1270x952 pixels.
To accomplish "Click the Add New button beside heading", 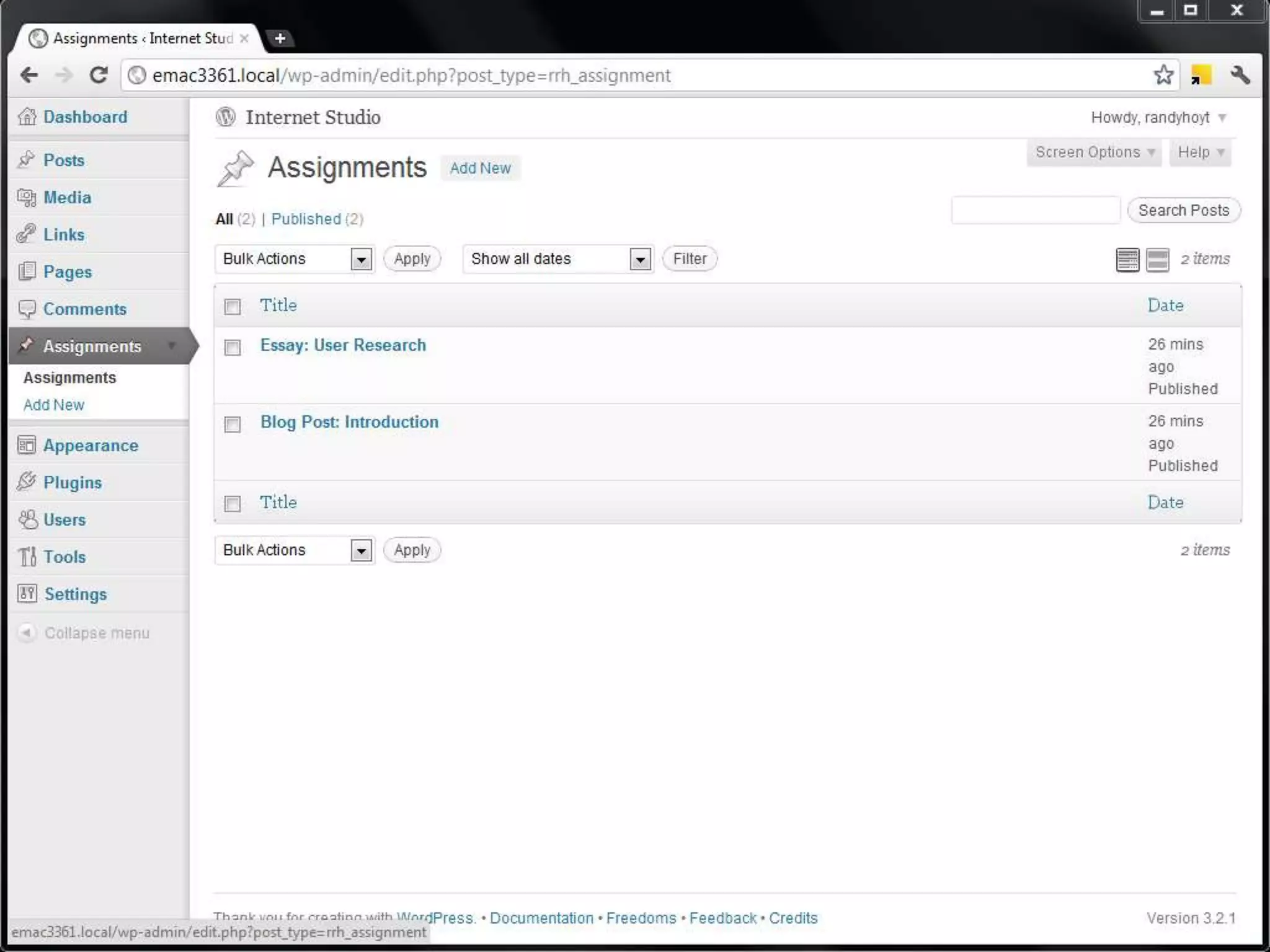I will coord(480,168).
